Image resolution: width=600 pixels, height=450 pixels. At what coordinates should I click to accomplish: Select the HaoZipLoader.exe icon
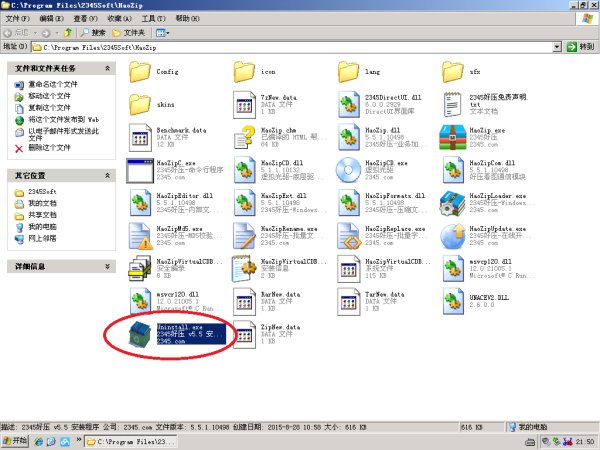point(454,202)
